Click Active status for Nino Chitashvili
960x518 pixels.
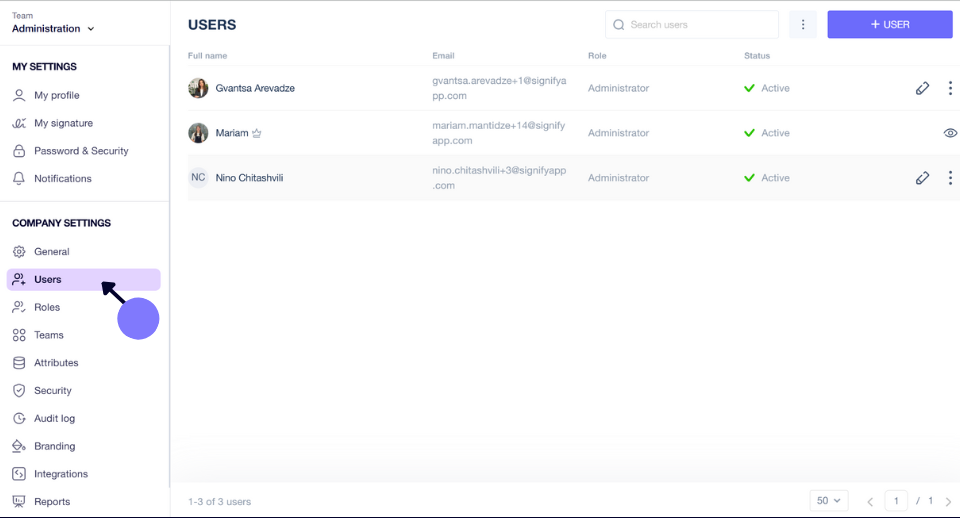pyautogui.click(x=767, y=178)
